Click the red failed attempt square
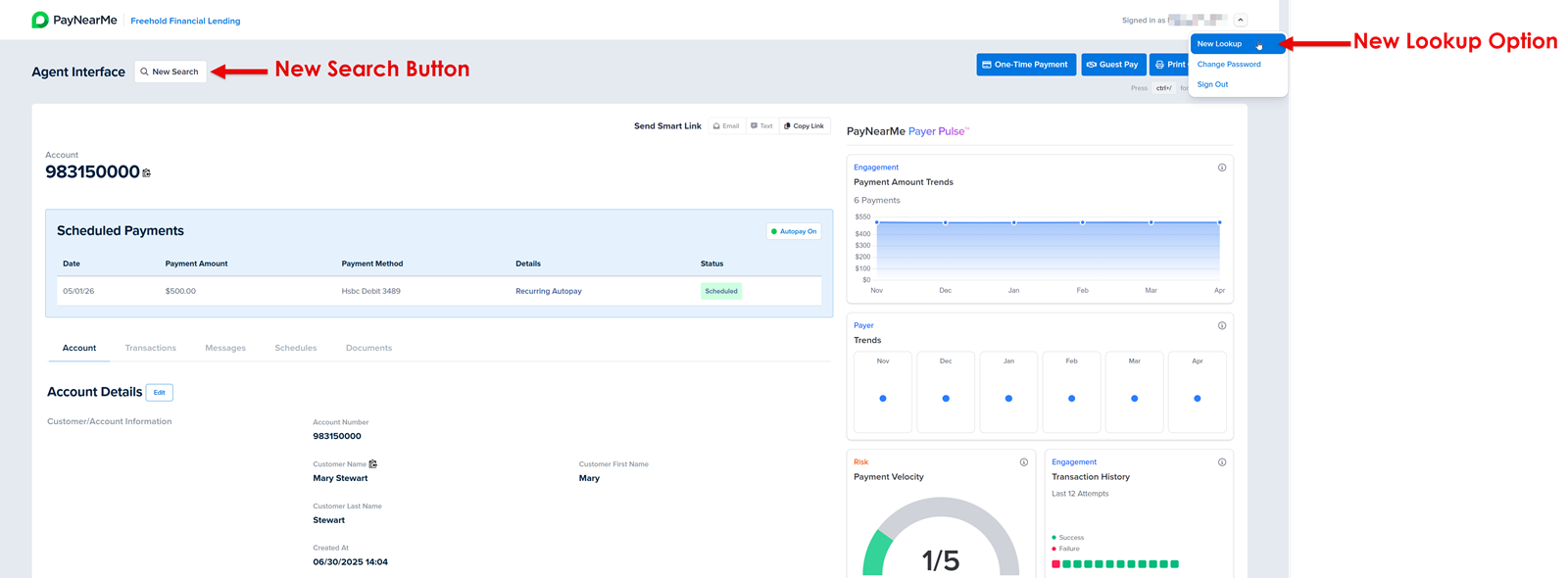 [1055, 564]
